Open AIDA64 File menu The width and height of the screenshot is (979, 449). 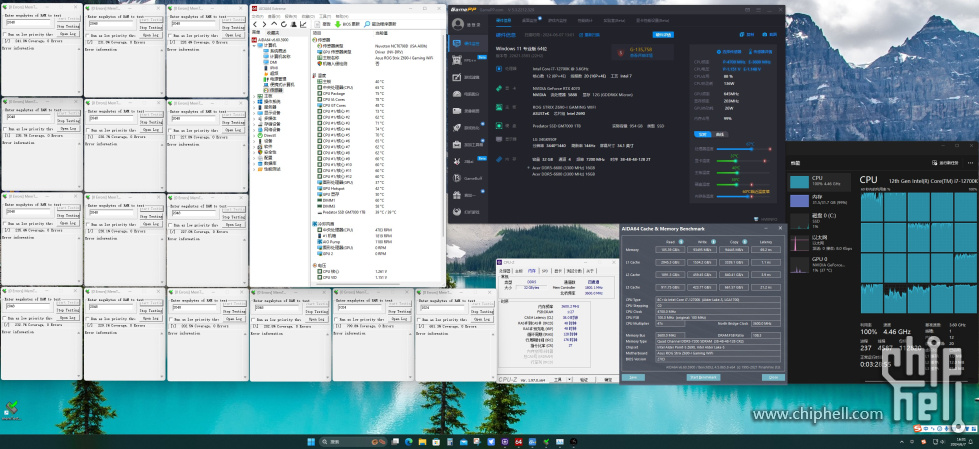tap(258, 16)
